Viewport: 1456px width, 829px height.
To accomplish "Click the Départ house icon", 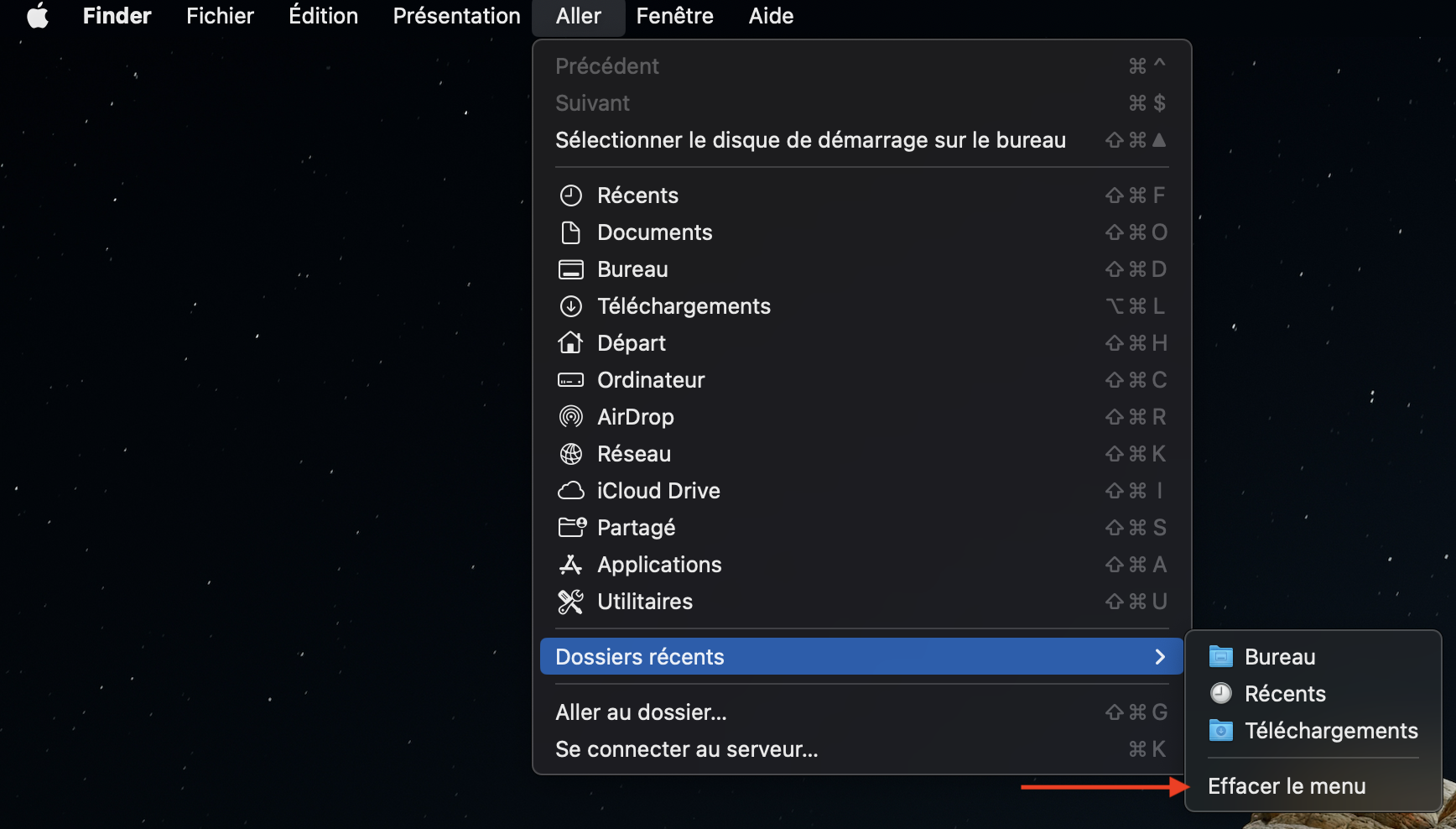I will (x=570, y=343).
